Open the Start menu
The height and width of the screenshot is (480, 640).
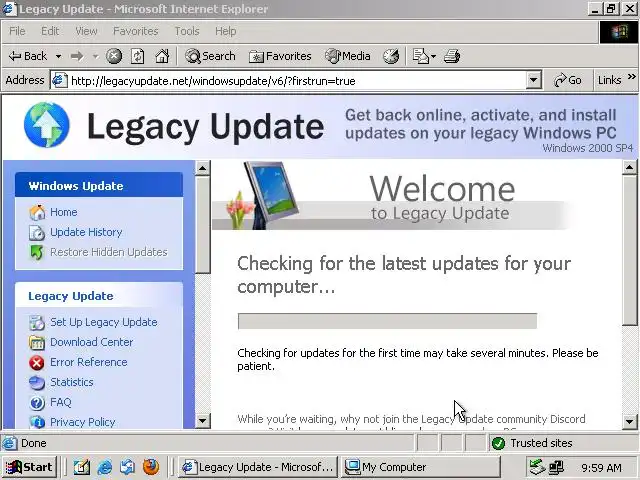pos(30,467)
